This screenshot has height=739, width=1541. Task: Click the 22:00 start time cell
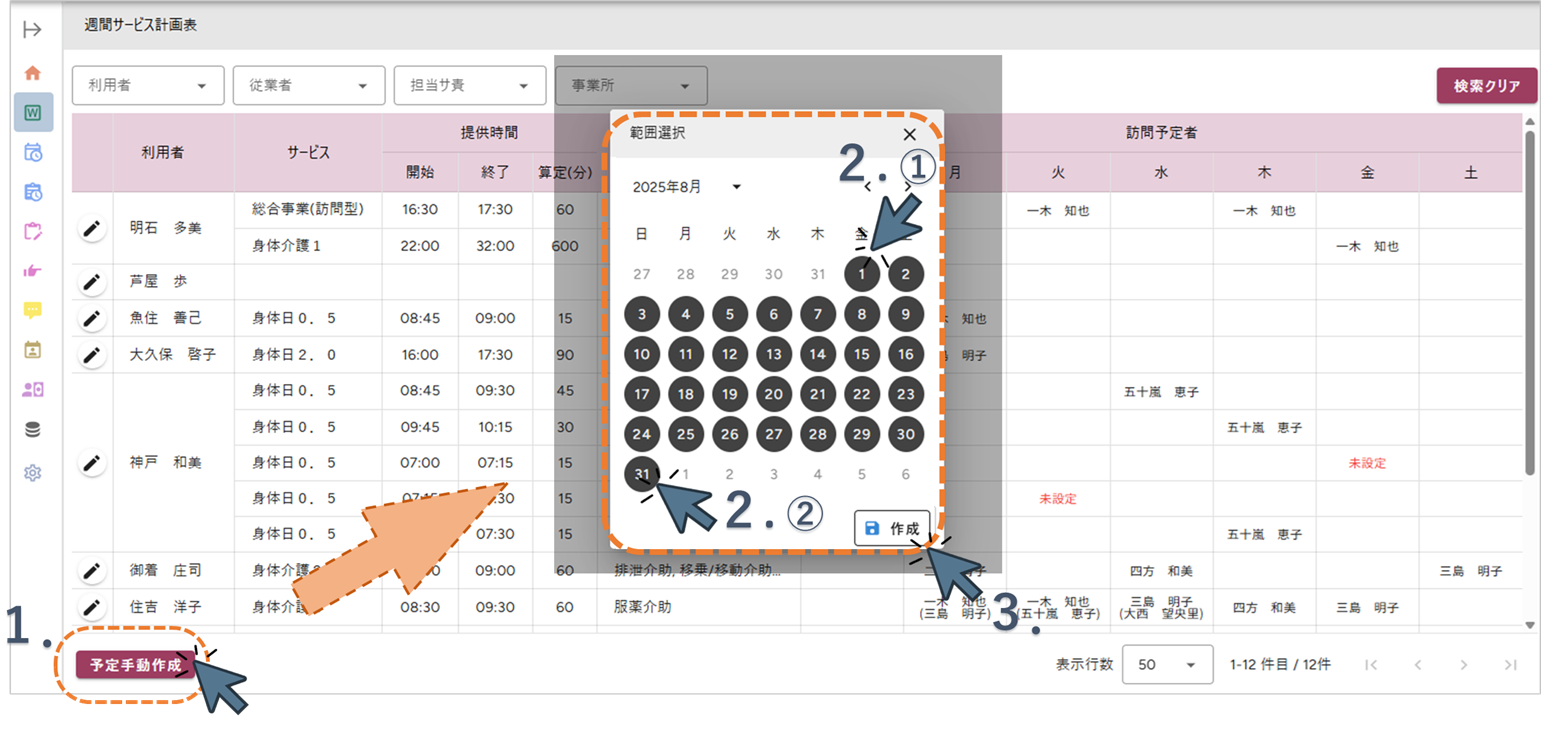420,246
